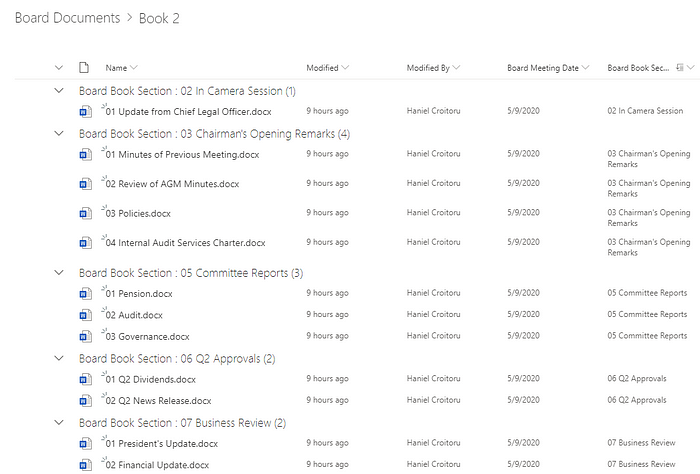Open the Modified By column dropdown
This screenshot has height=474, width=700.
[x=456, y=68]
